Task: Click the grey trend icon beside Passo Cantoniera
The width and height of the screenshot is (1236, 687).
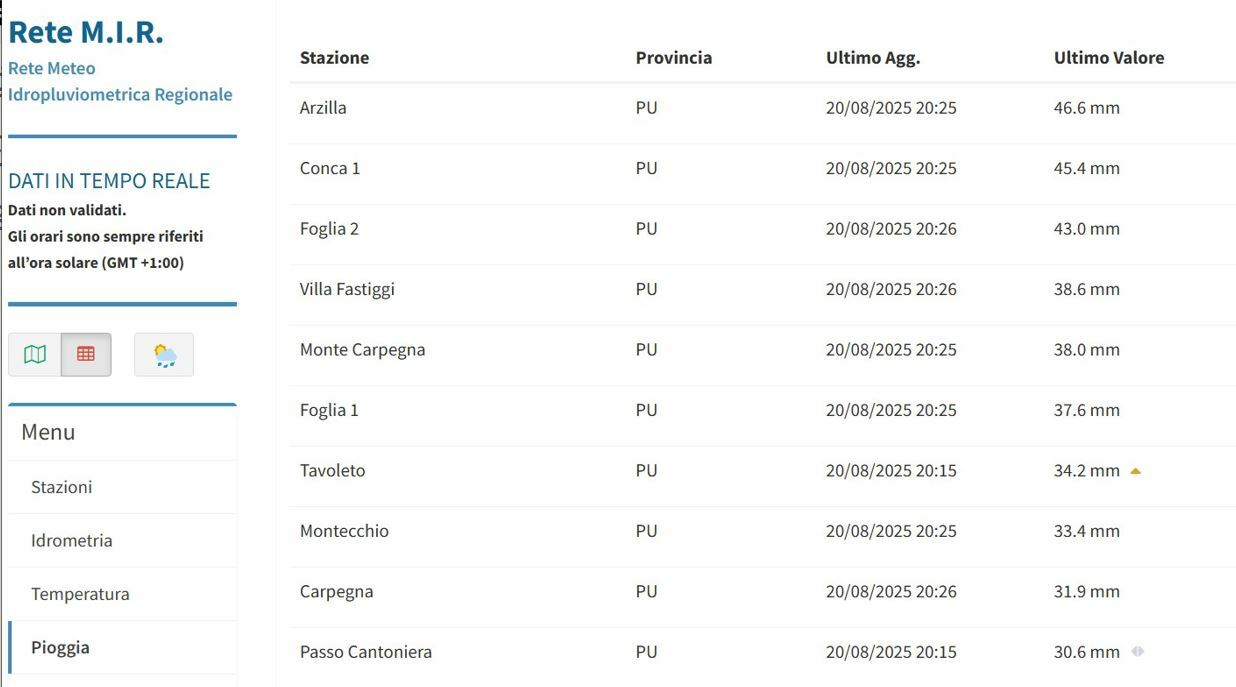Action: tap(1138, 651)
